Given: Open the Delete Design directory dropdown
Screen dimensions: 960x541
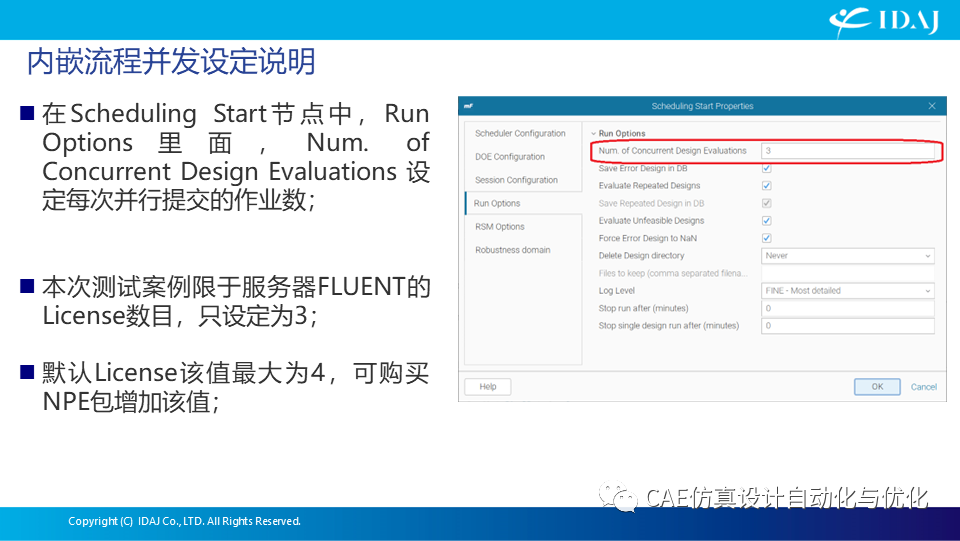Looking at the screenshot, I should pos(848,256).
